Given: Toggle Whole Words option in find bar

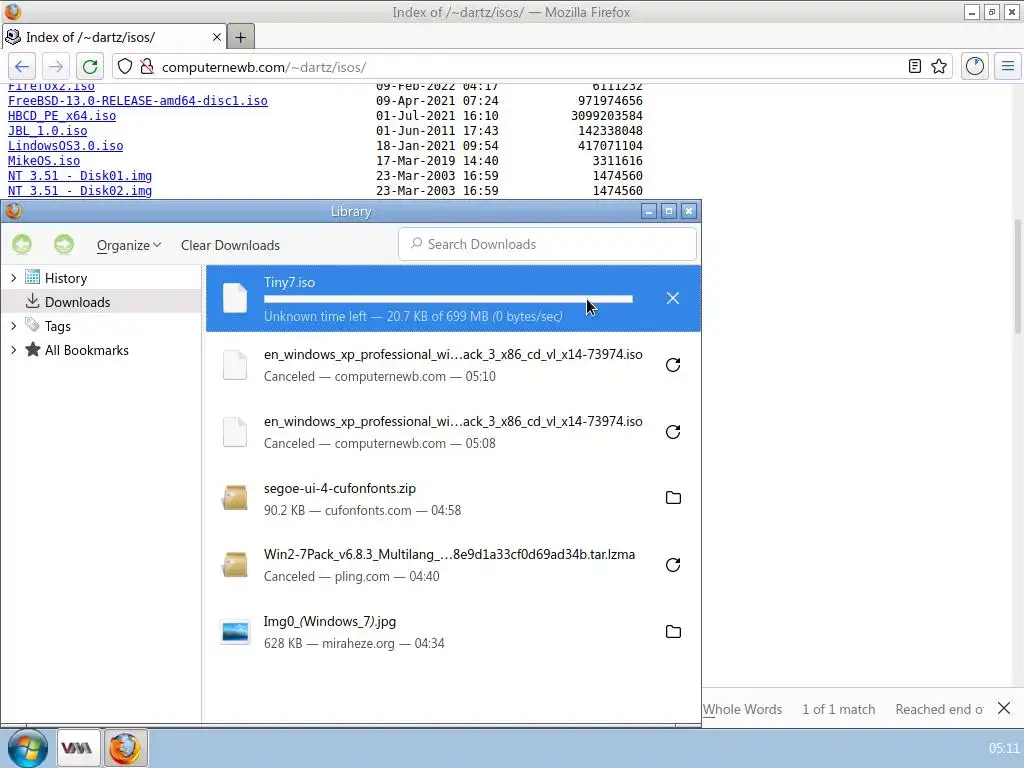Looking at the screenshot, I should [743, 709].
